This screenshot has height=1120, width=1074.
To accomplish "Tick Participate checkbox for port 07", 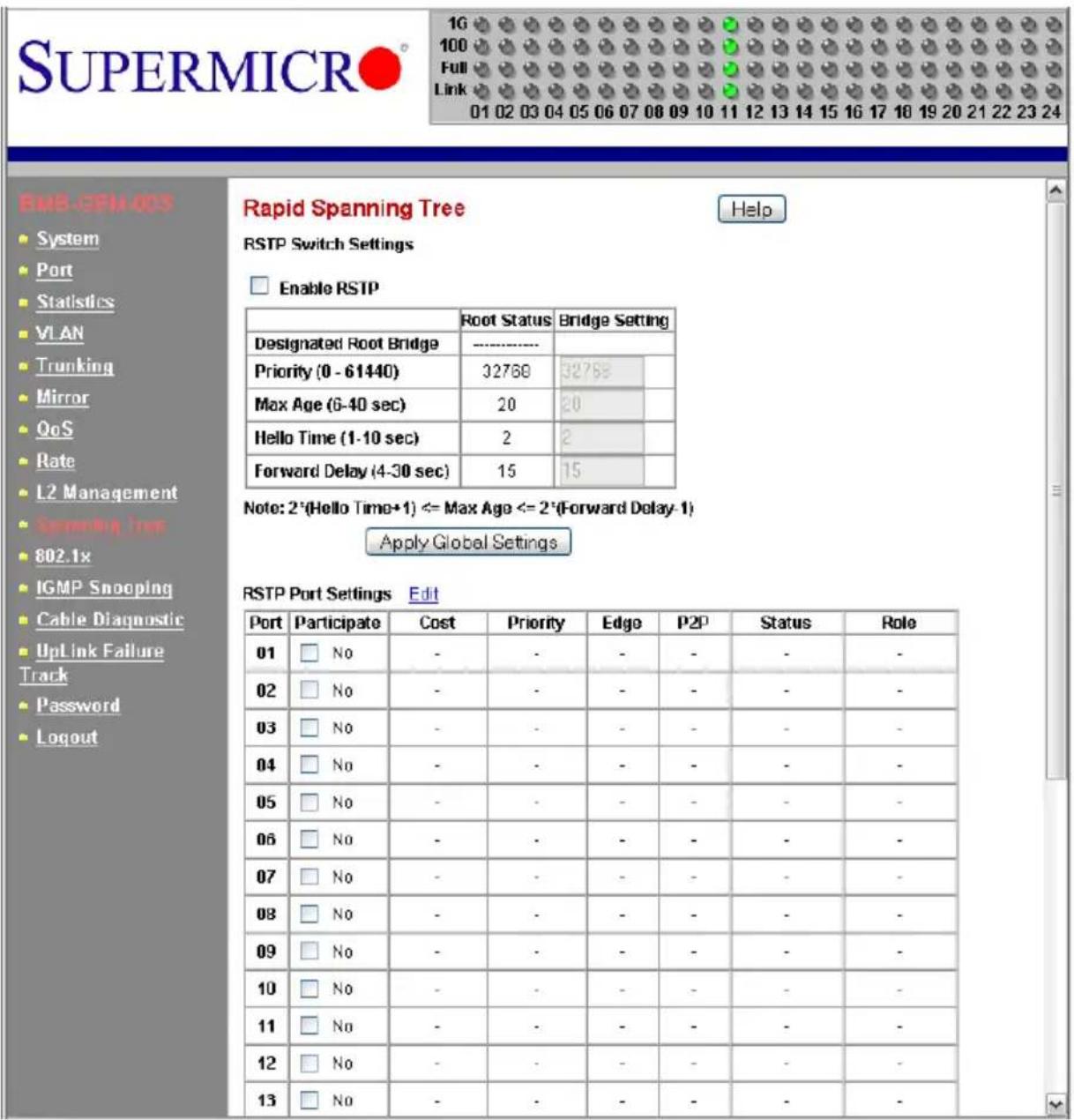I will tap(309, 877).
